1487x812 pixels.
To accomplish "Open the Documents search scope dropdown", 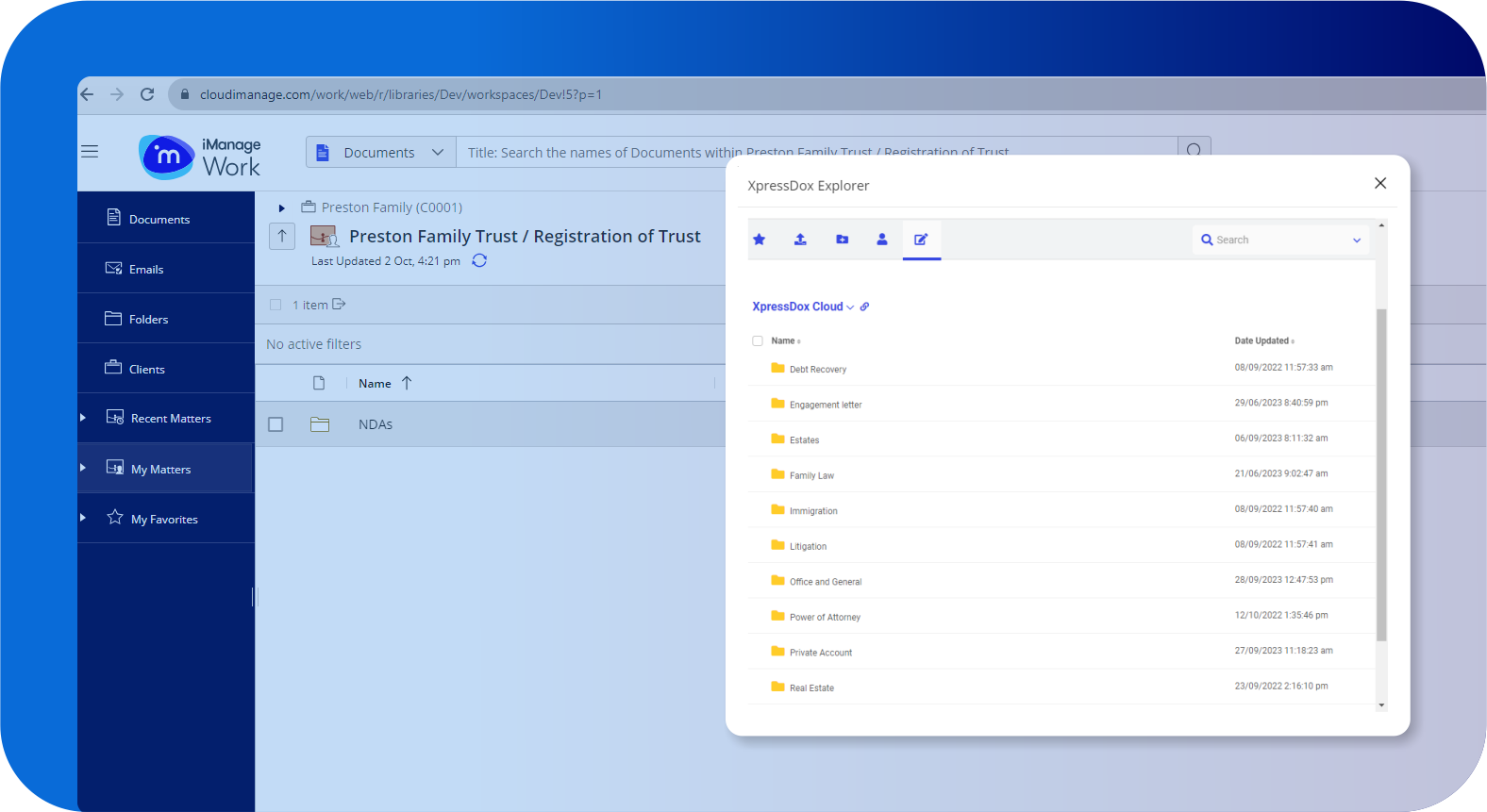I will coord(381,153).
